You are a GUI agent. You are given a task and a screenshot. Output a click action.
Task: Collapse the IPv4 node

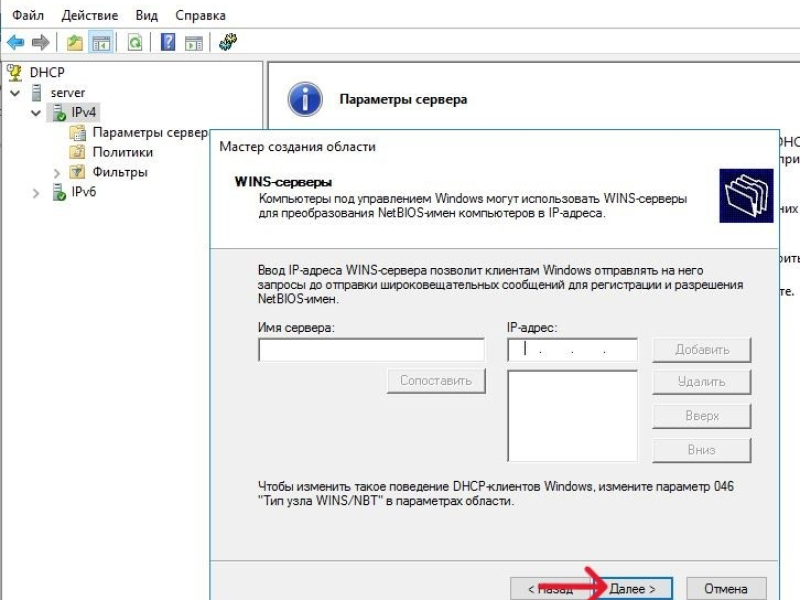pyautogui.click(x=36, y=113)
